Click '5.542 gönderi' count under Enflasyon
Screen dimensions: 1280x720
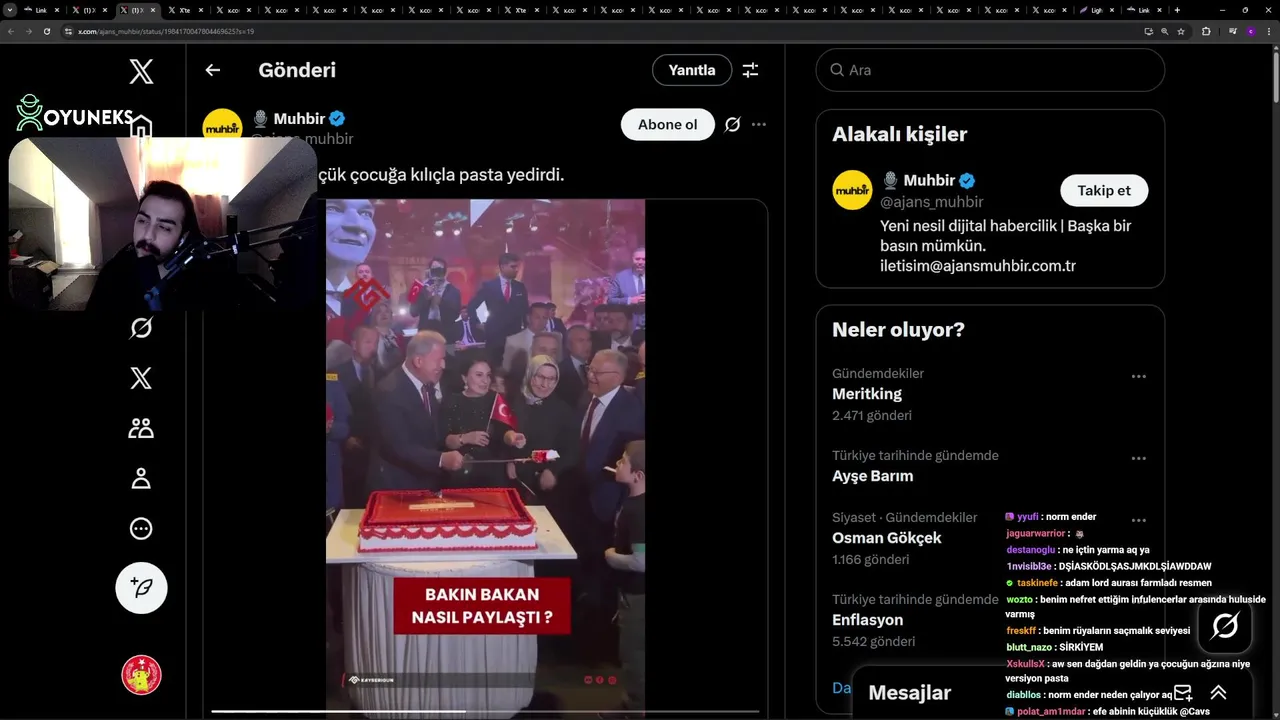pos(874,641)
